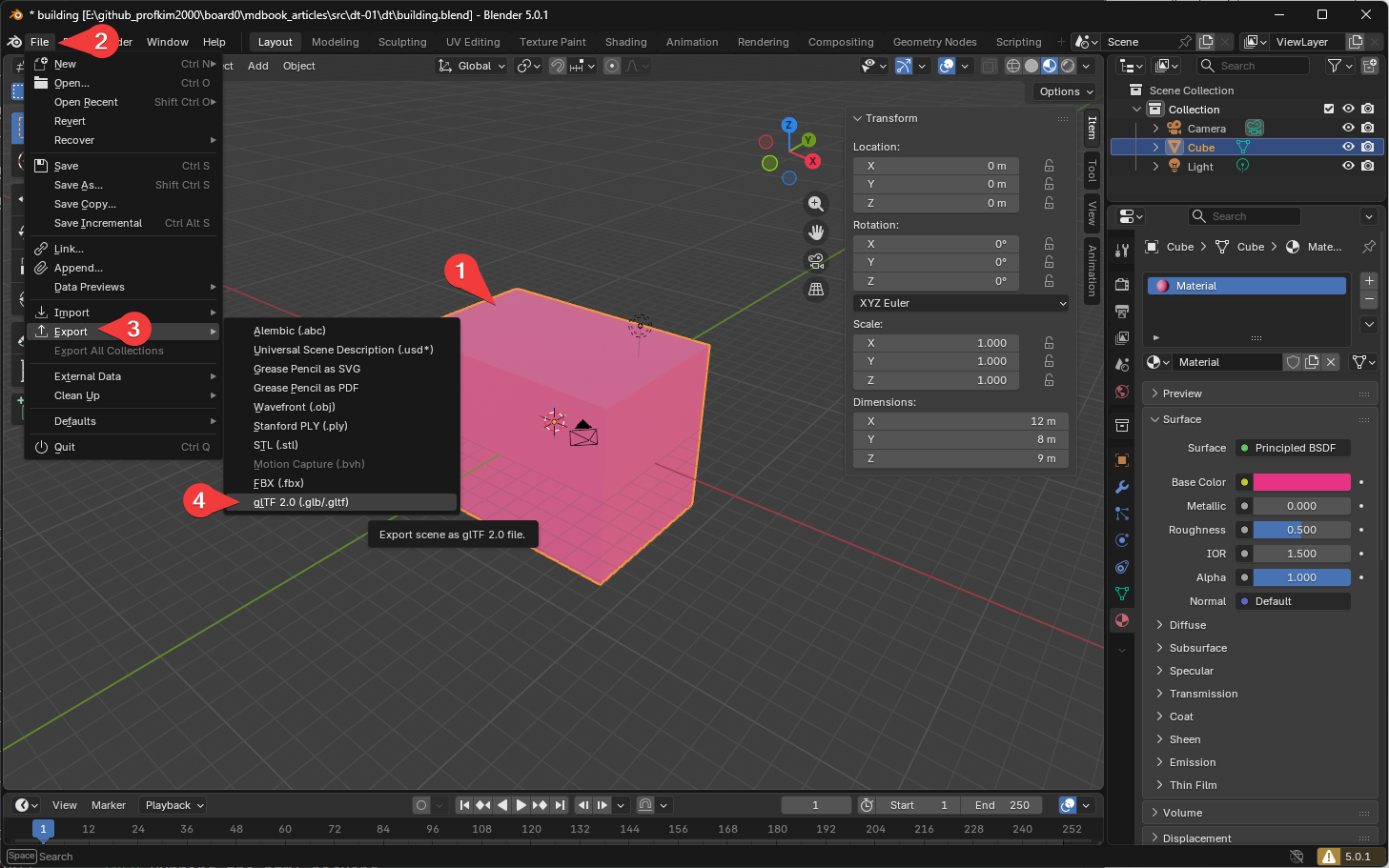Click the pink Base Color swatch
Screen dimensions: 1389x868
coord(1301,482)
